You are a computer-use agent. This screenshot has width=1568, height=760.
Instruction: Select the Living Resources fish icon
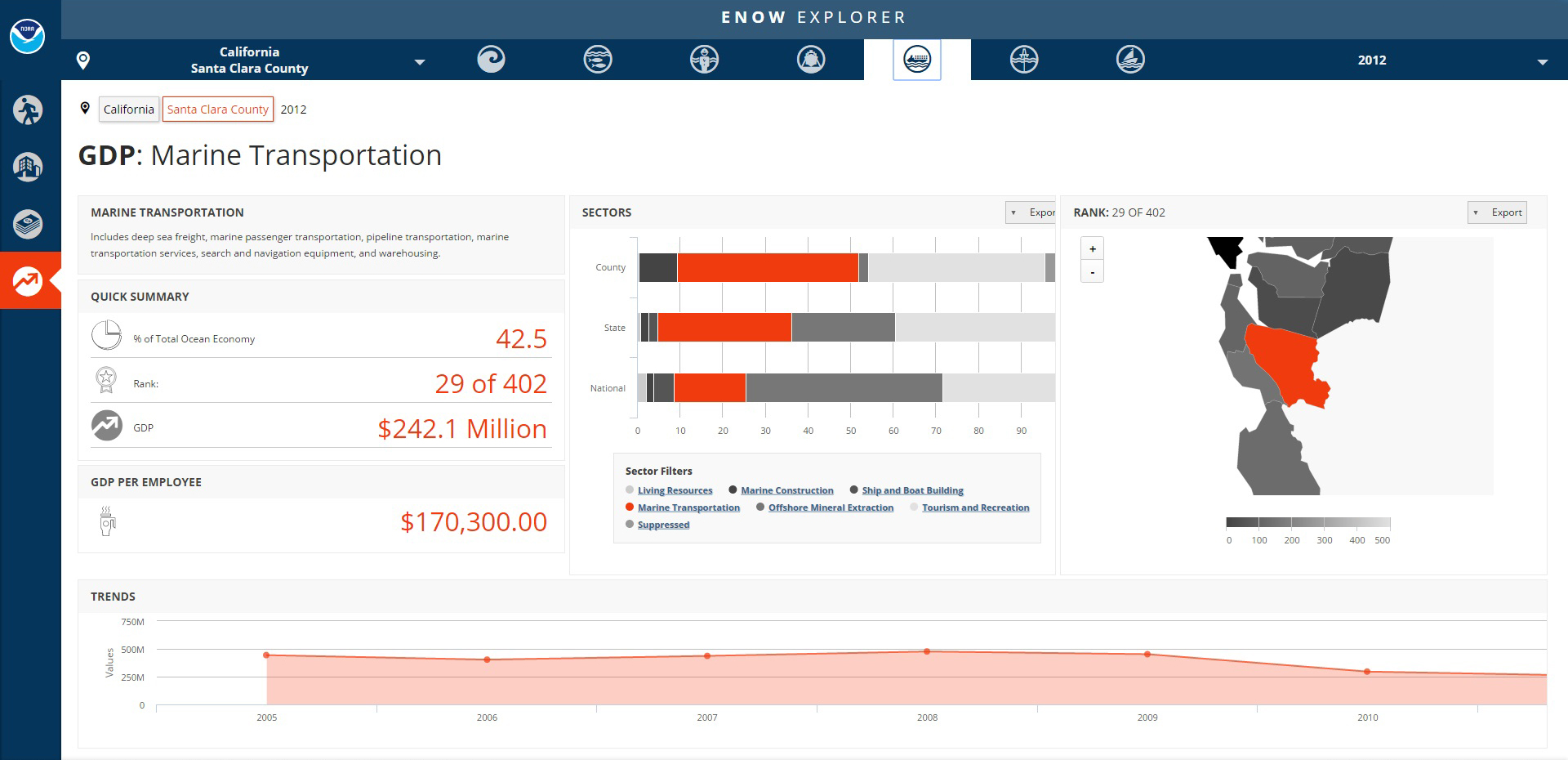pyautogui.click(x=598, y=60)
